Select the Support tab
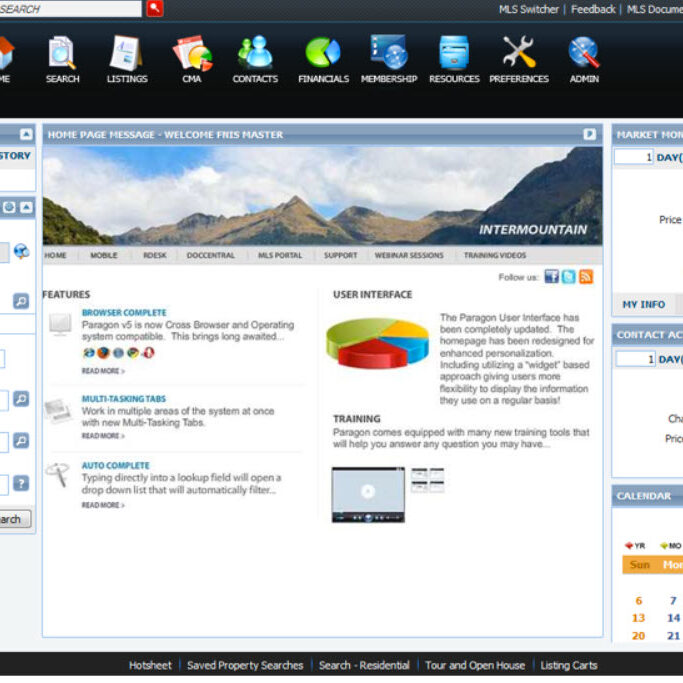 [x=340, y=255]
